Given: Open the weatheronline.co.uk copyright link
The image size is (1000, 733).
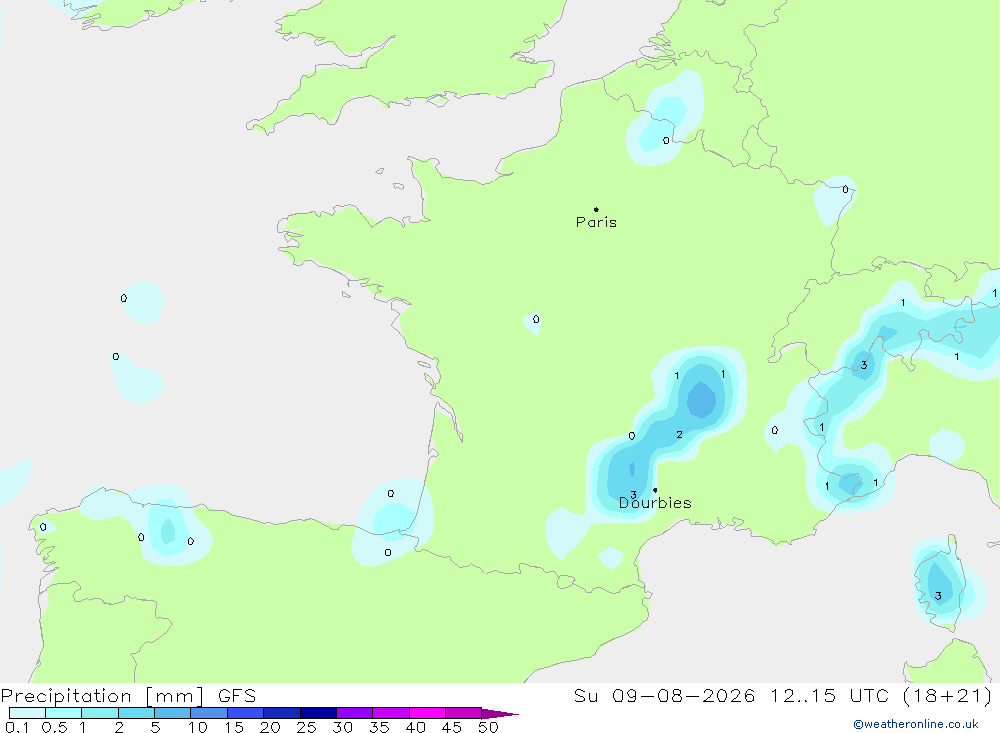Looking at the screenshot, I should 915,724.
